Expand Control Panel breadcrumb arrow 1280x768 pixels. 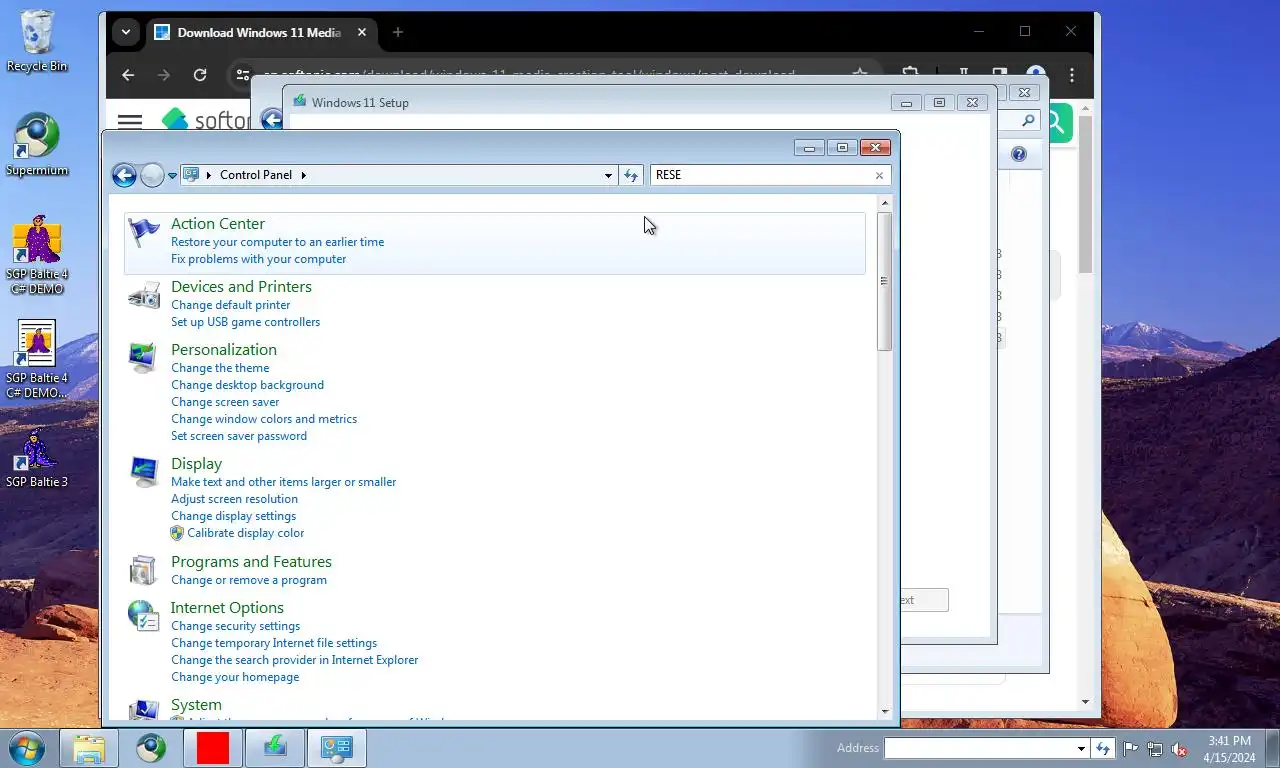[x=304, y=175]
